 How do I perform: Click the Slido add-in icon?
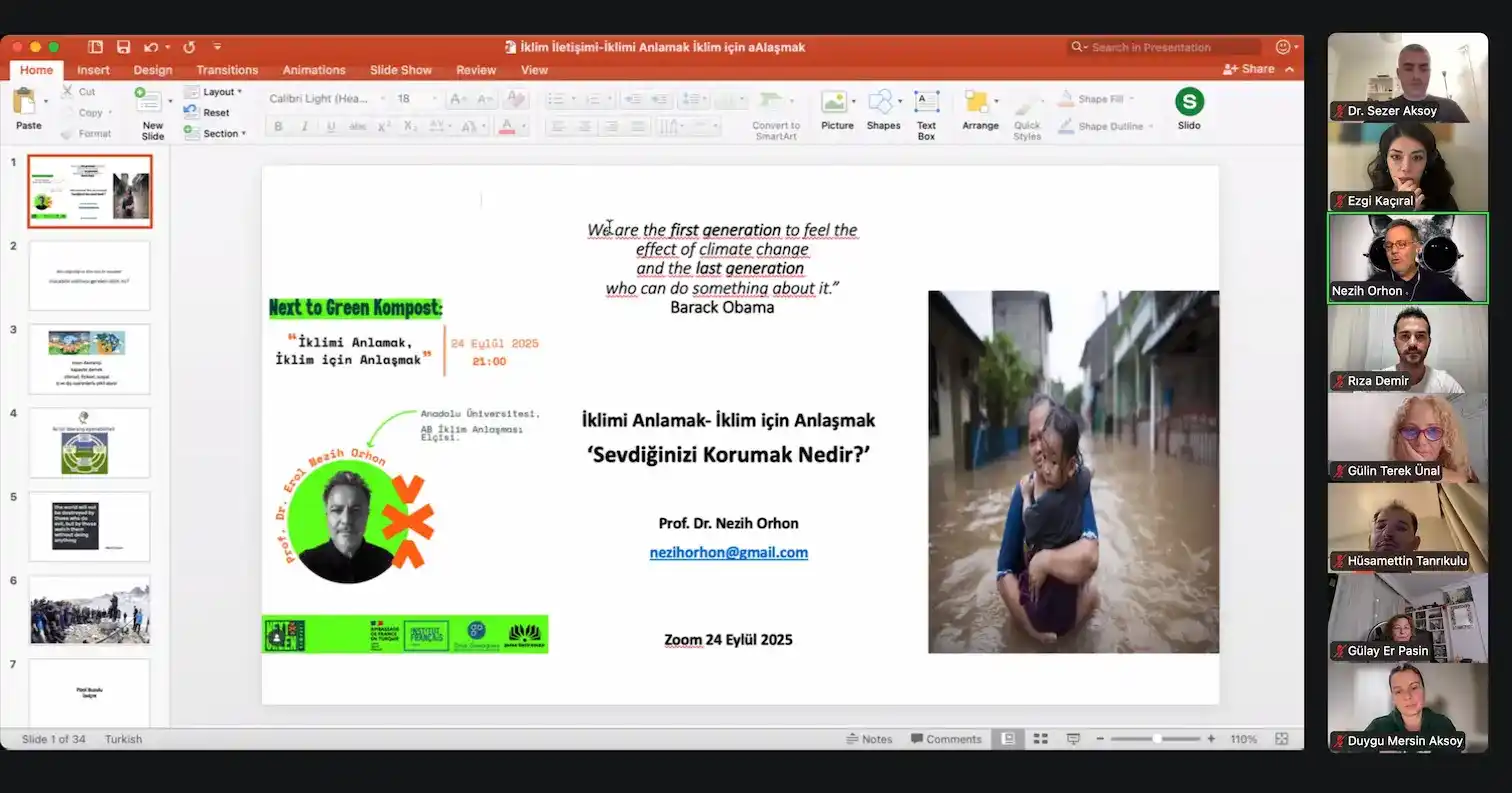[1189, 103]
